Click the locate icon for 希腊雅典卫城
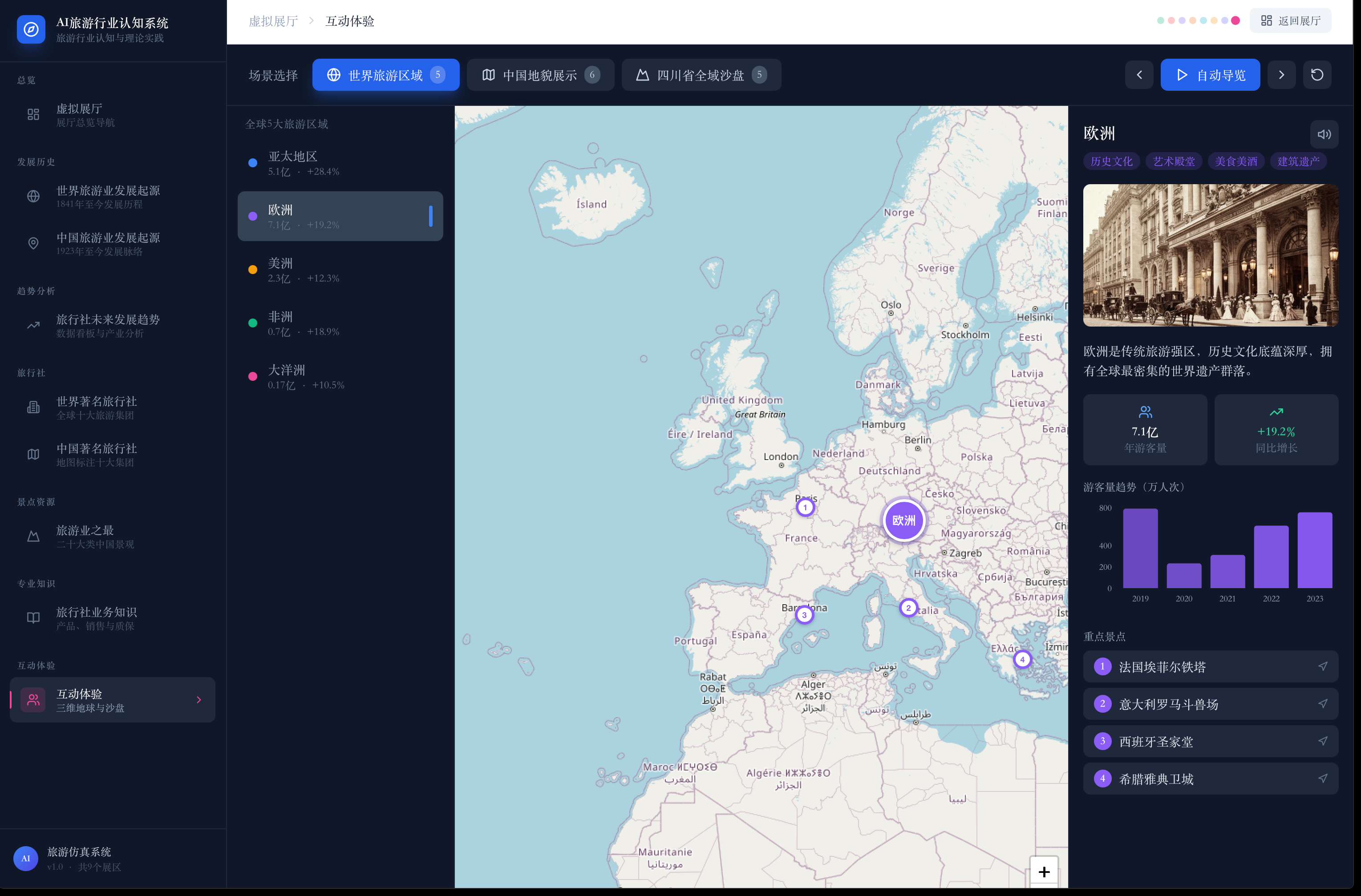Image resolution: width=1361 pixels, height=896 pixels. coord(1323,778)
